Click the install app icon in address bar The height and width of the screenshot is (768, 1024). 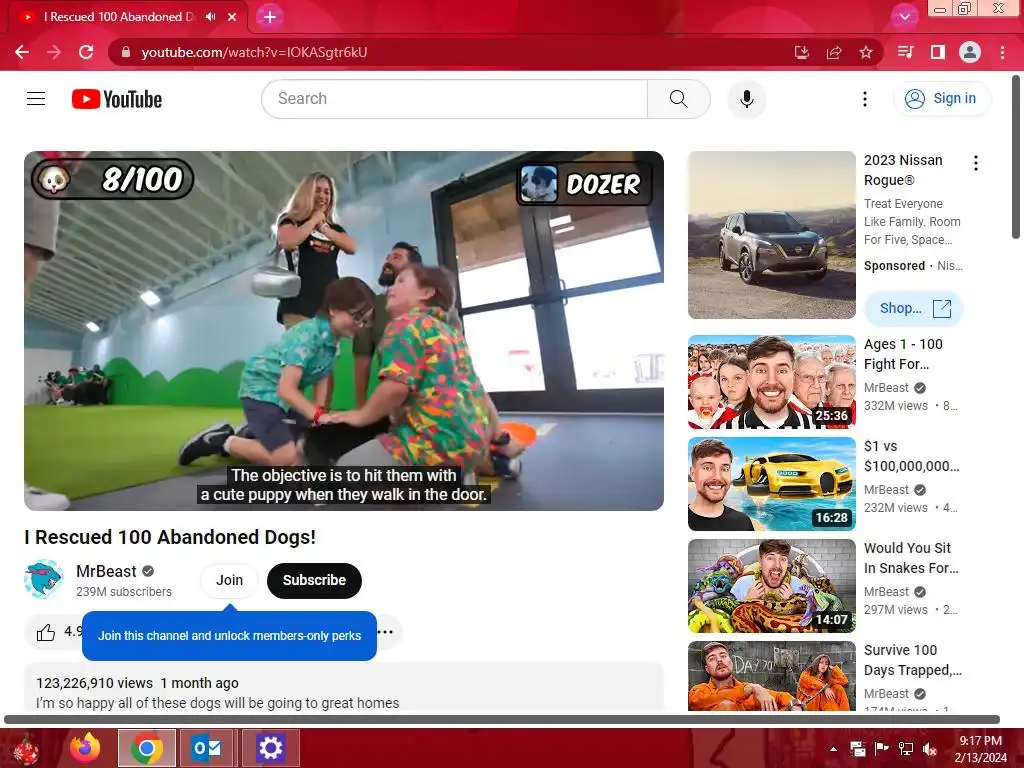pos(801,52)
